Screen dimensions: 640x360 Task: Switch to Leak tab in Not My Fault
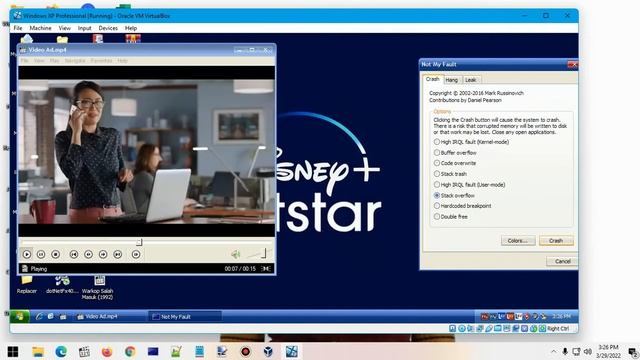pos(471,80)
